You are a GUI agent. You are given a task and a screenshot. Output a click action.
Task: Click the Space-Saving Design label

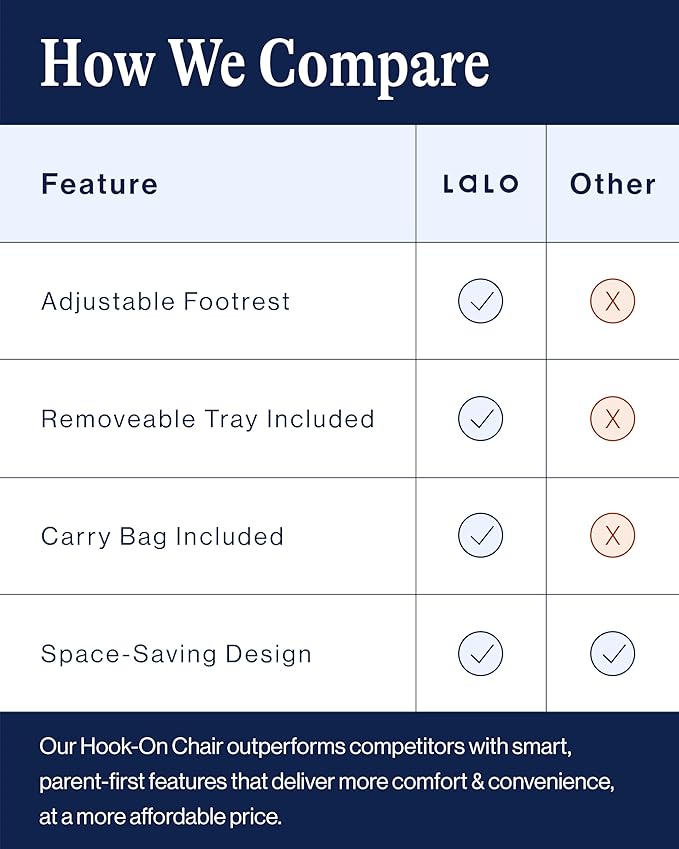[x=177, y=655]
